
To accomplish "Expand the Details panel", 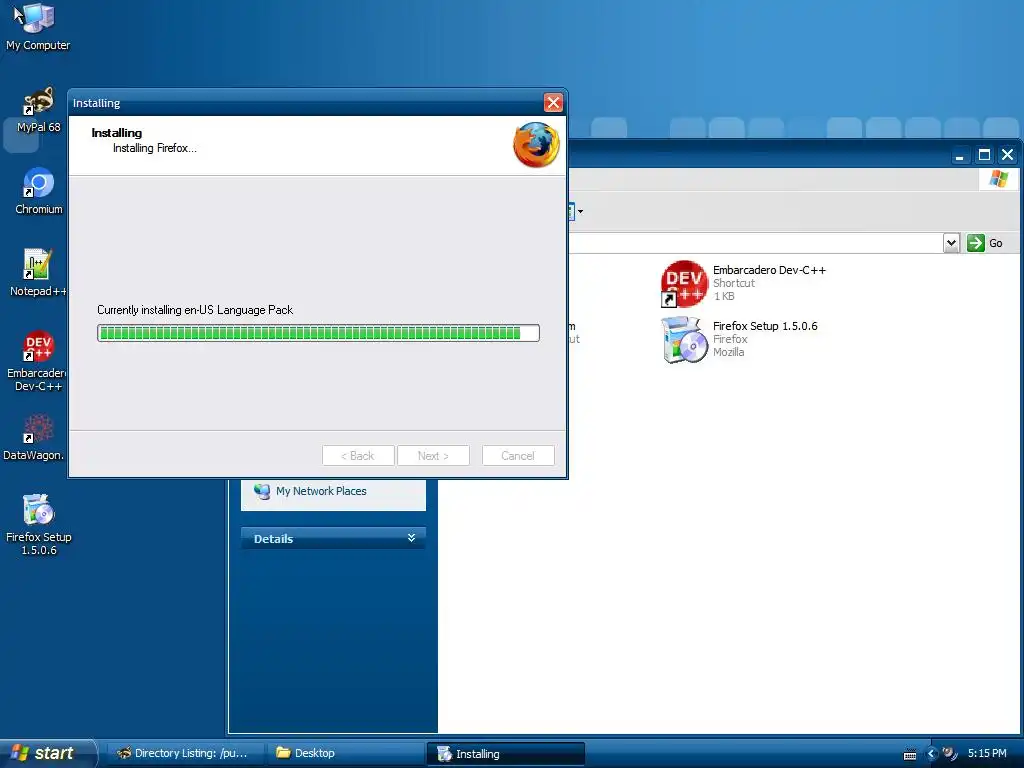I will coord(333,539).
